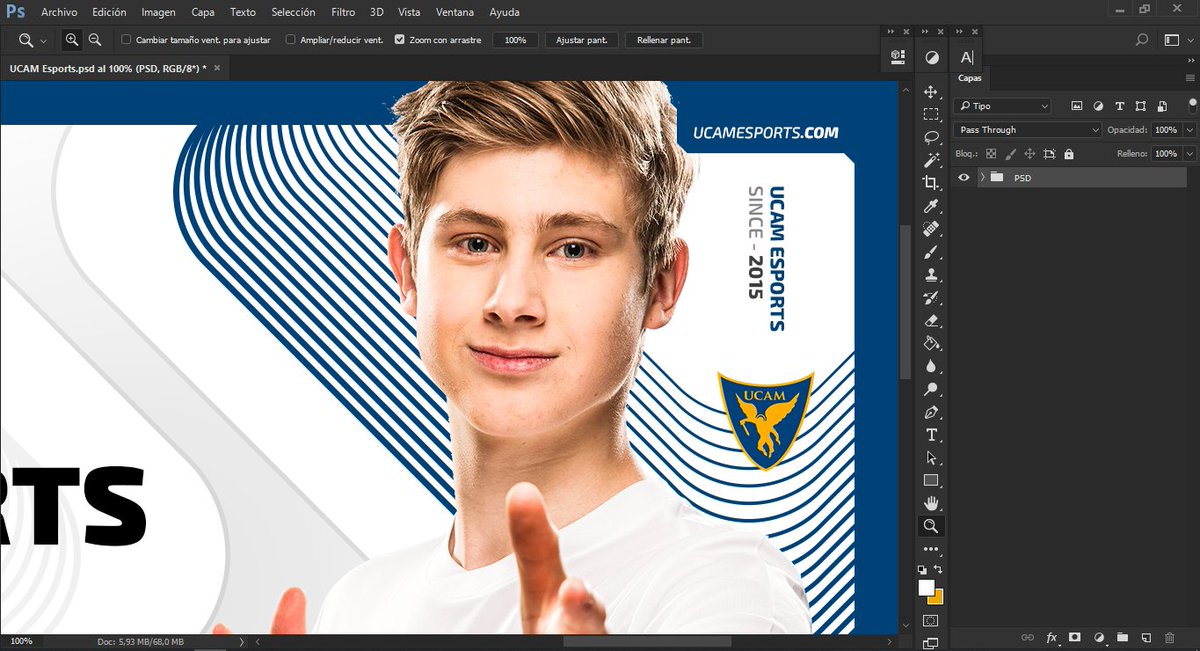1200x651 pixels.
Task: Select the Clone Stamp tool
Action: coord(931,275)
